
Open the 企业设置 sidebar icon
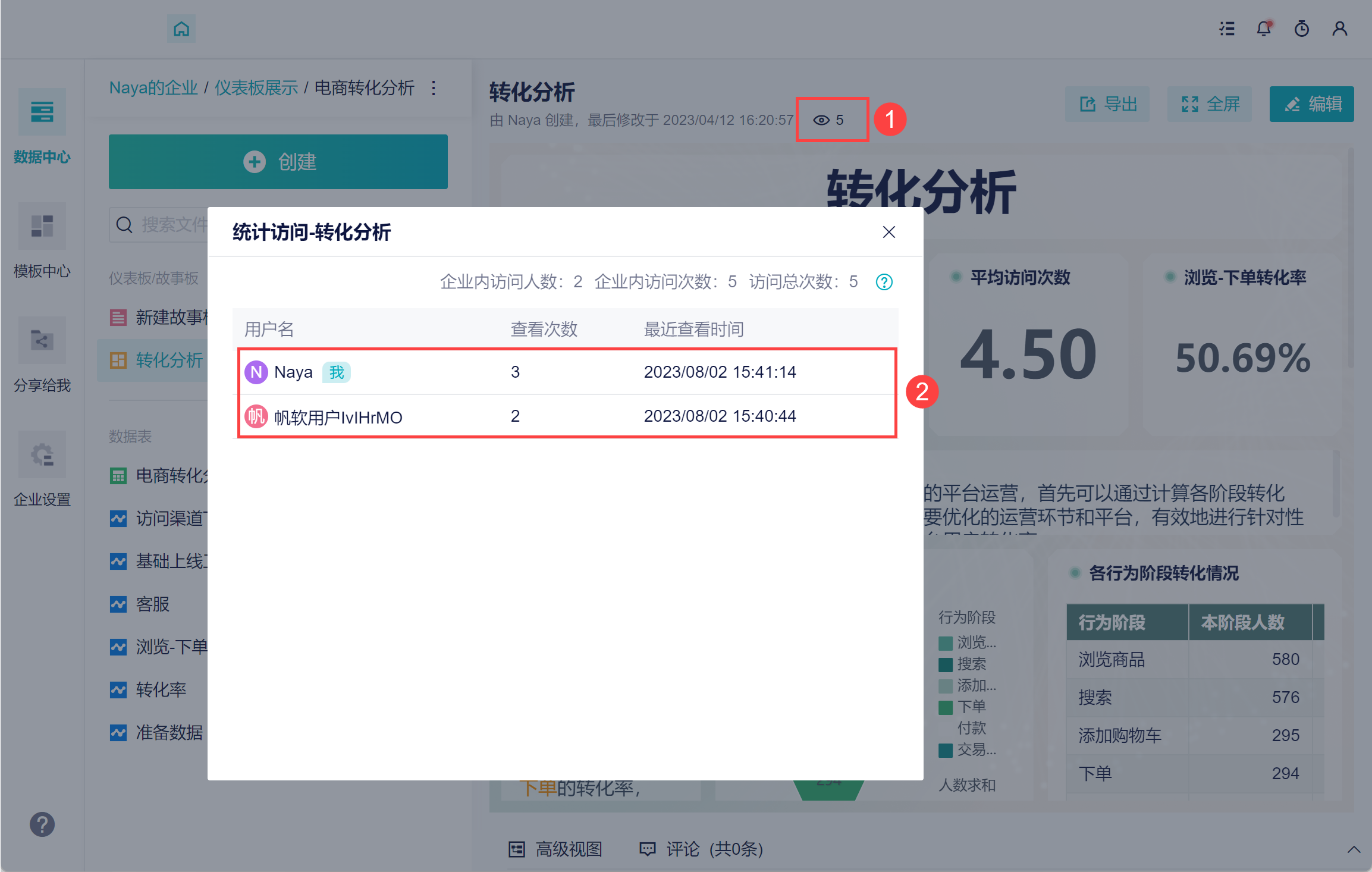click(42, 456)
